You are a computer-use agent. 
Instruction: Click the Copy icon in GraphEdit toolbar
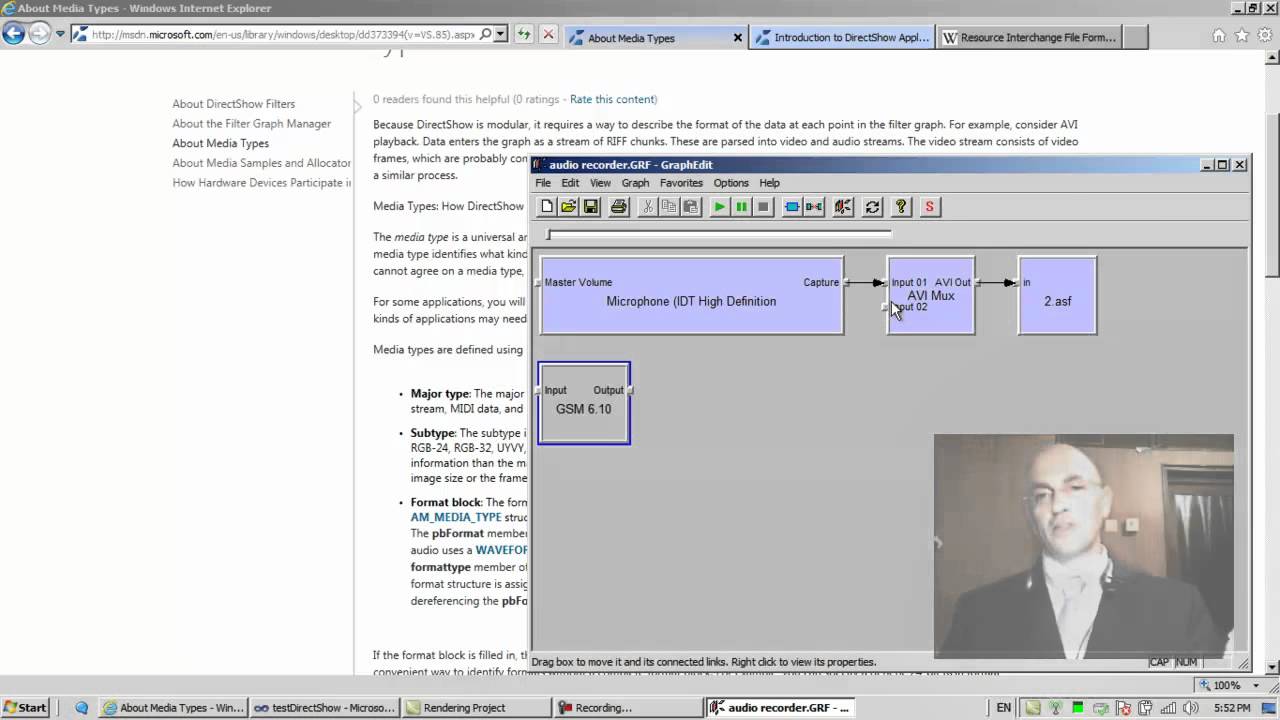tap(669, 207)
